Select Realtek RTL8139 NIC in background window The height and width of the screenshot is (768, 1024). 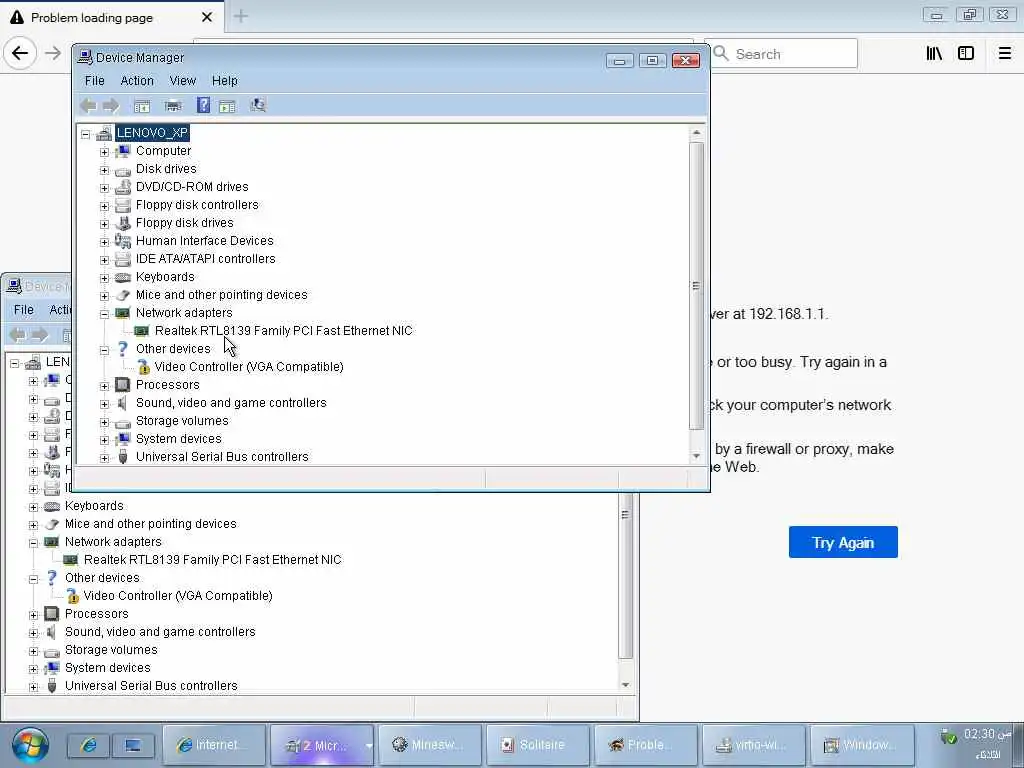pyautogui.click(x=213, y=560)
